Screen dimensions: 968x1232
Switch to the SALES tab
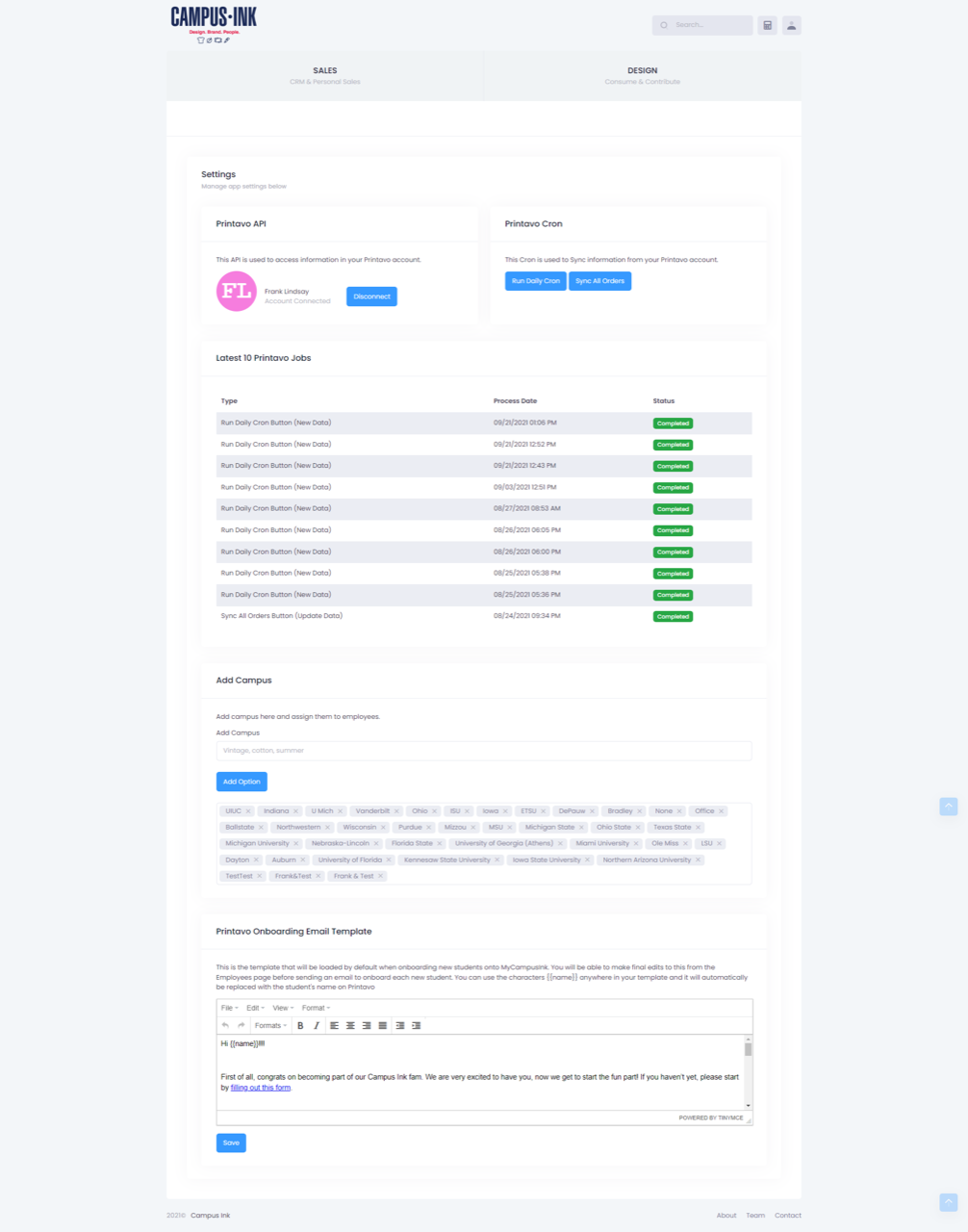coord(325,75)
